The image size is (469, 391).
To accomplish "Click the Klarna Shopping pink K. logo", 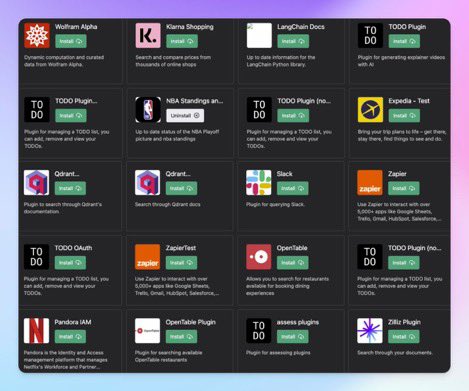I will [148, 35].
